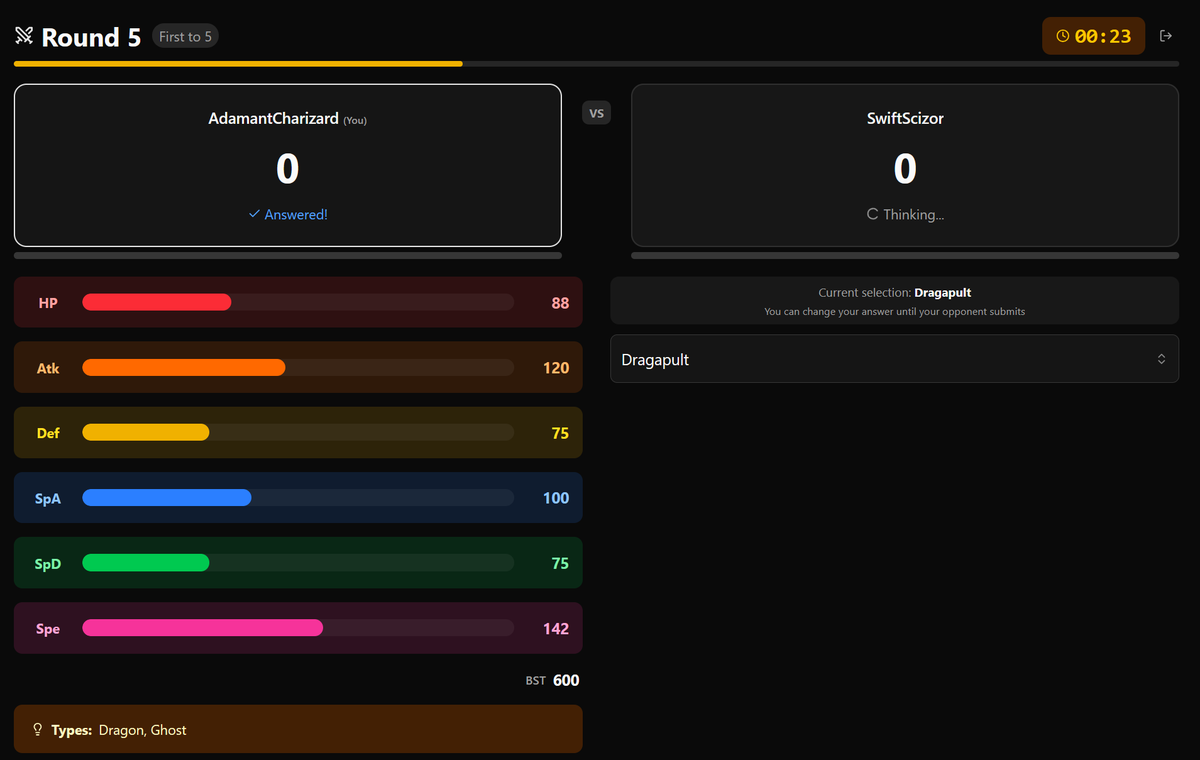Image resolution: width=1200 pixels, height=760 pixels.
Task: Click the Round 5 heading
Action: point(91,37)
